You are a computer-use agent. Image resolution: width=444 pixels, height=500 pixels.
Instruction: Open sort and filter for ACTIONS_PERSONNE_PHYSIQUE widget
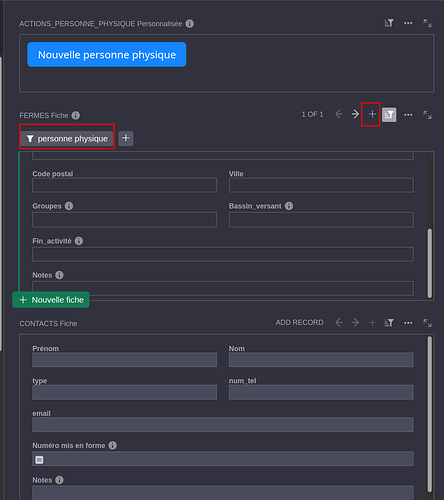coord(389,23)
